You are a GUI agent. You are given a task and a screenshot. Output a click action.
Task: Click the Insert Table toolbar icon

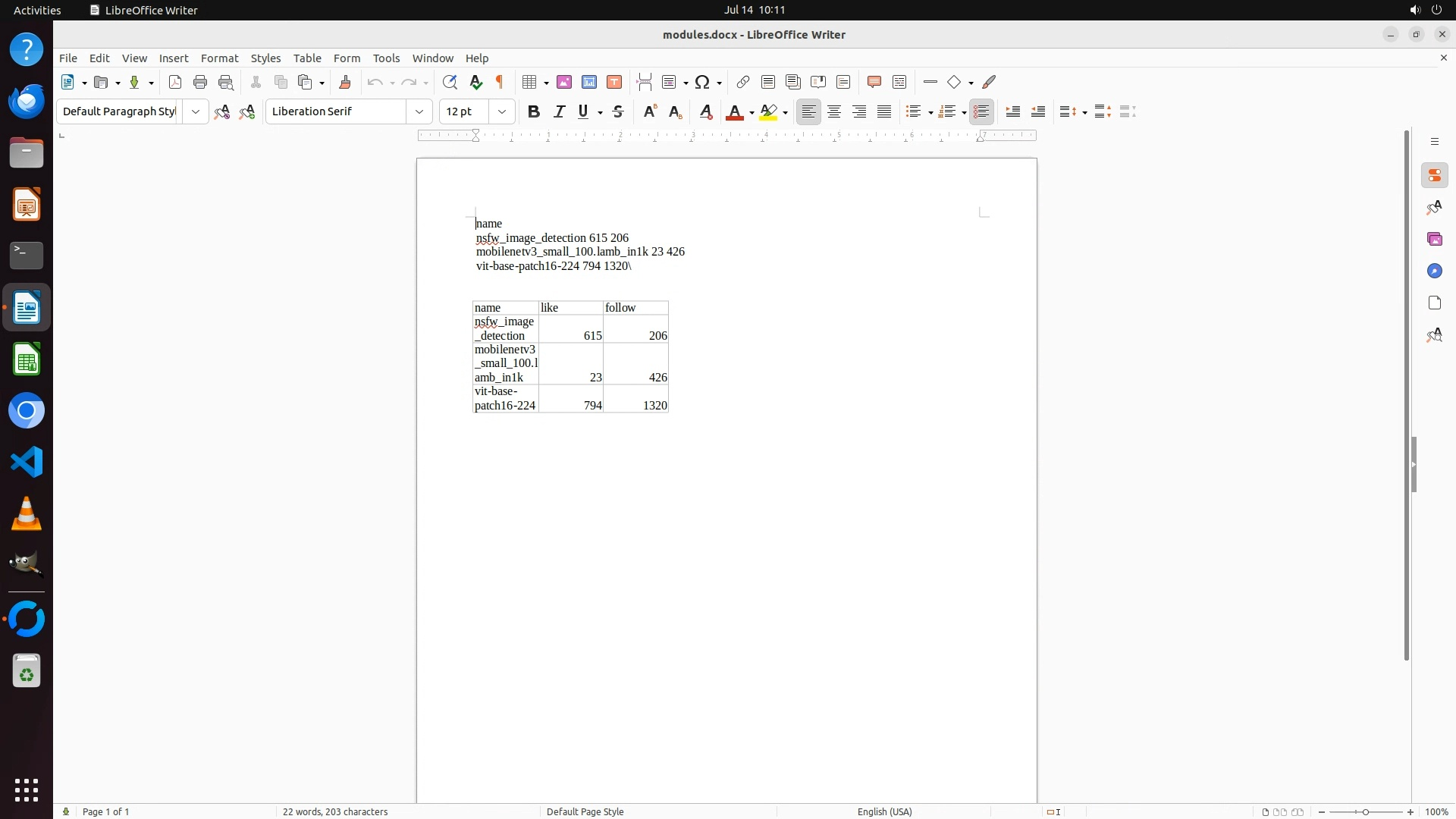pyautogui.click(x=530, y=82)
